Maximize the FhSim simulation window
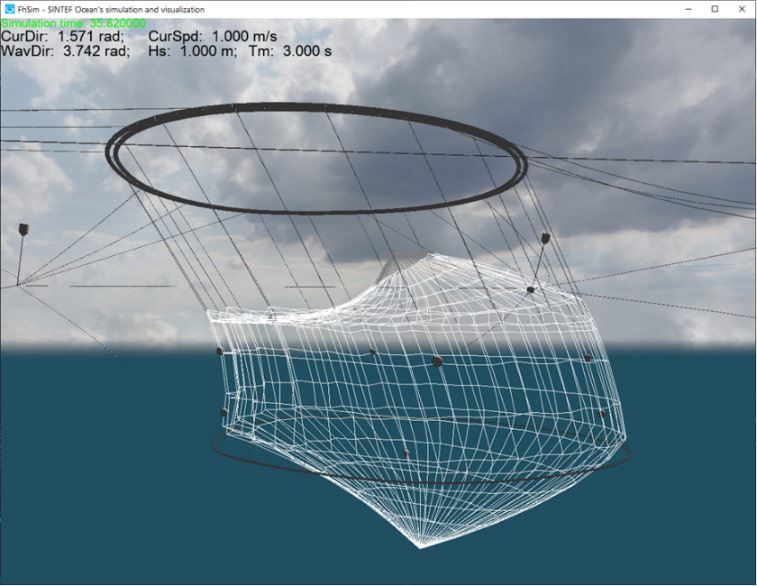 [714, 9]
